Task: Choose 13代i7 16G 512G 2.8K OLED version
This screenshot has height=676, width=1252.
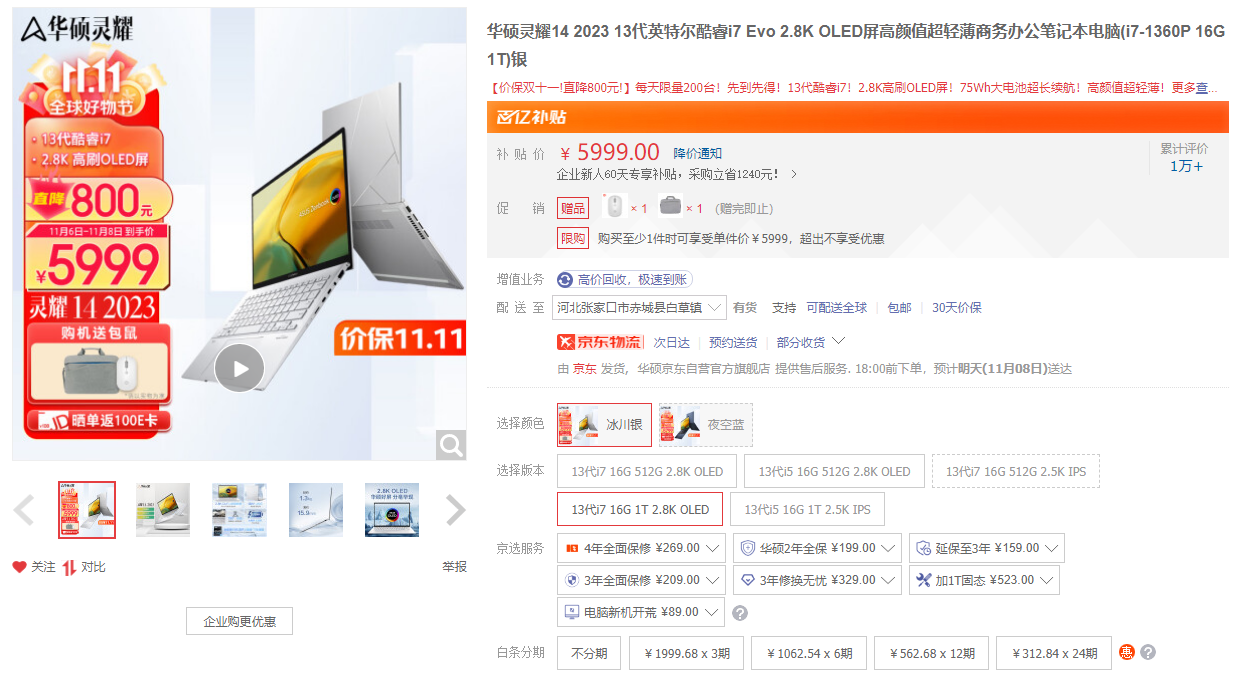Action: pyautogui.click(x=647, y=472)
